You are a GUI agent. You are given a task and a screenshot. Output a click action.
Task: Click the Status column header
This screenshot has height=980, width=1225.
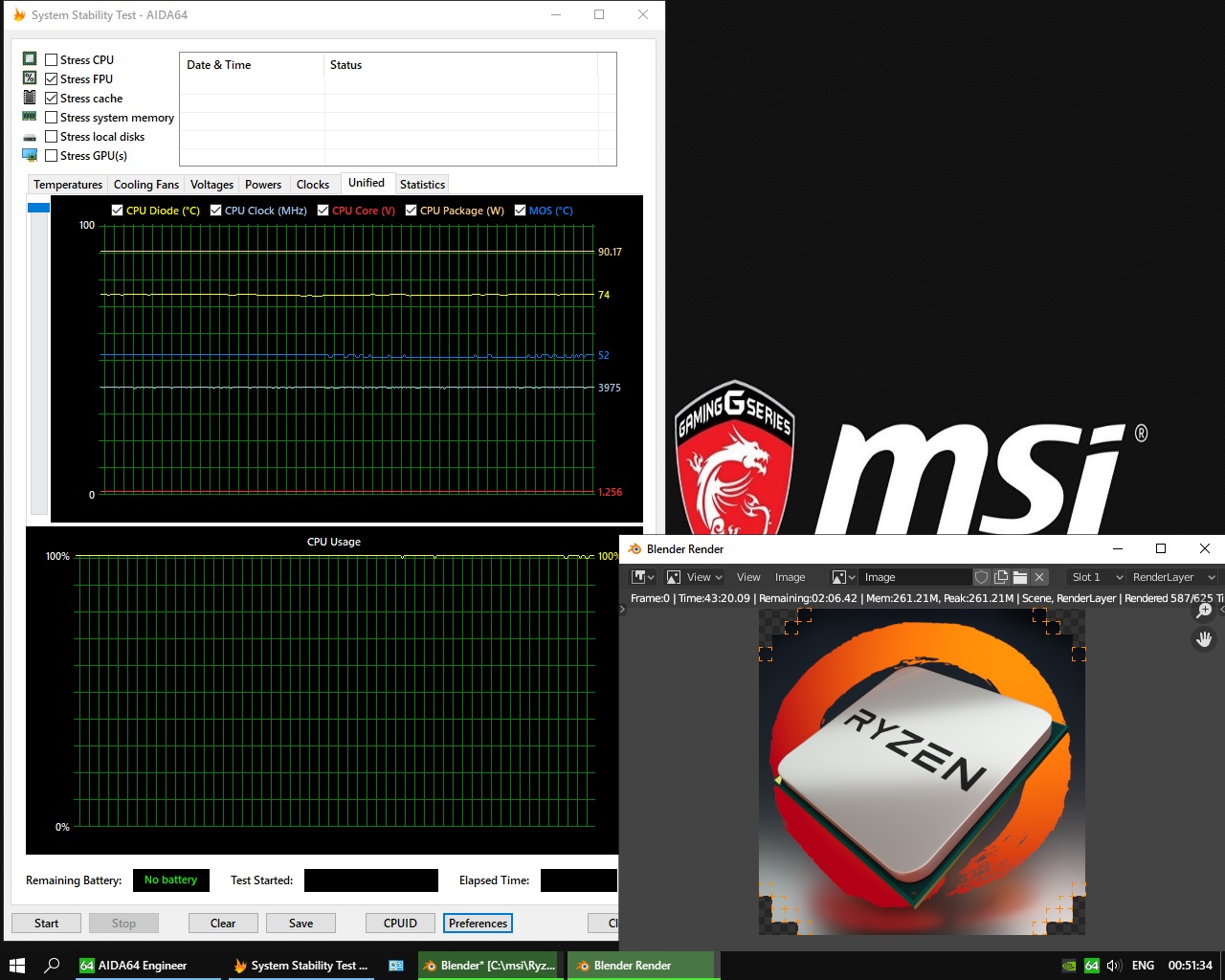(x=461, y=65)
